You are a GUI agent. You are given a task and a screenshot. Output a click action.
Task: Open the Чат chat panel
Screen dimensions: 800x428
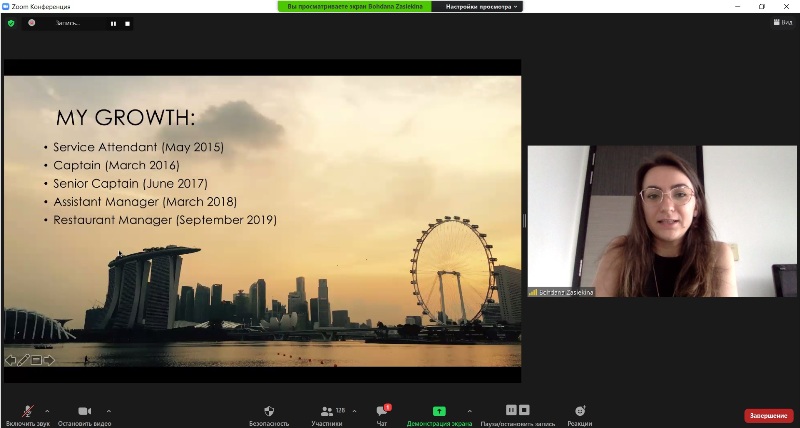pyautogui.click(x=382, y=415)
